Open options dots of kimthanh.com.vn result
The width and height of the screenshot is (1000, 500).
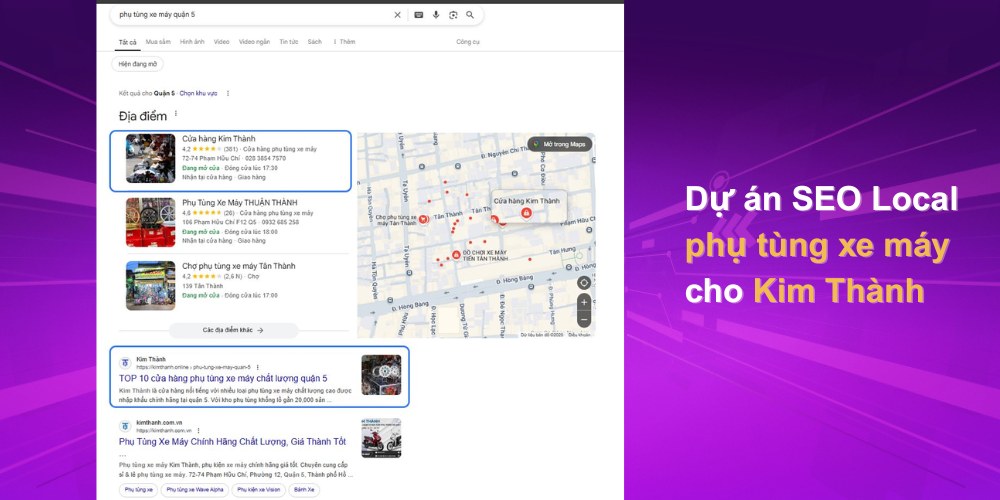pos(198,430)
